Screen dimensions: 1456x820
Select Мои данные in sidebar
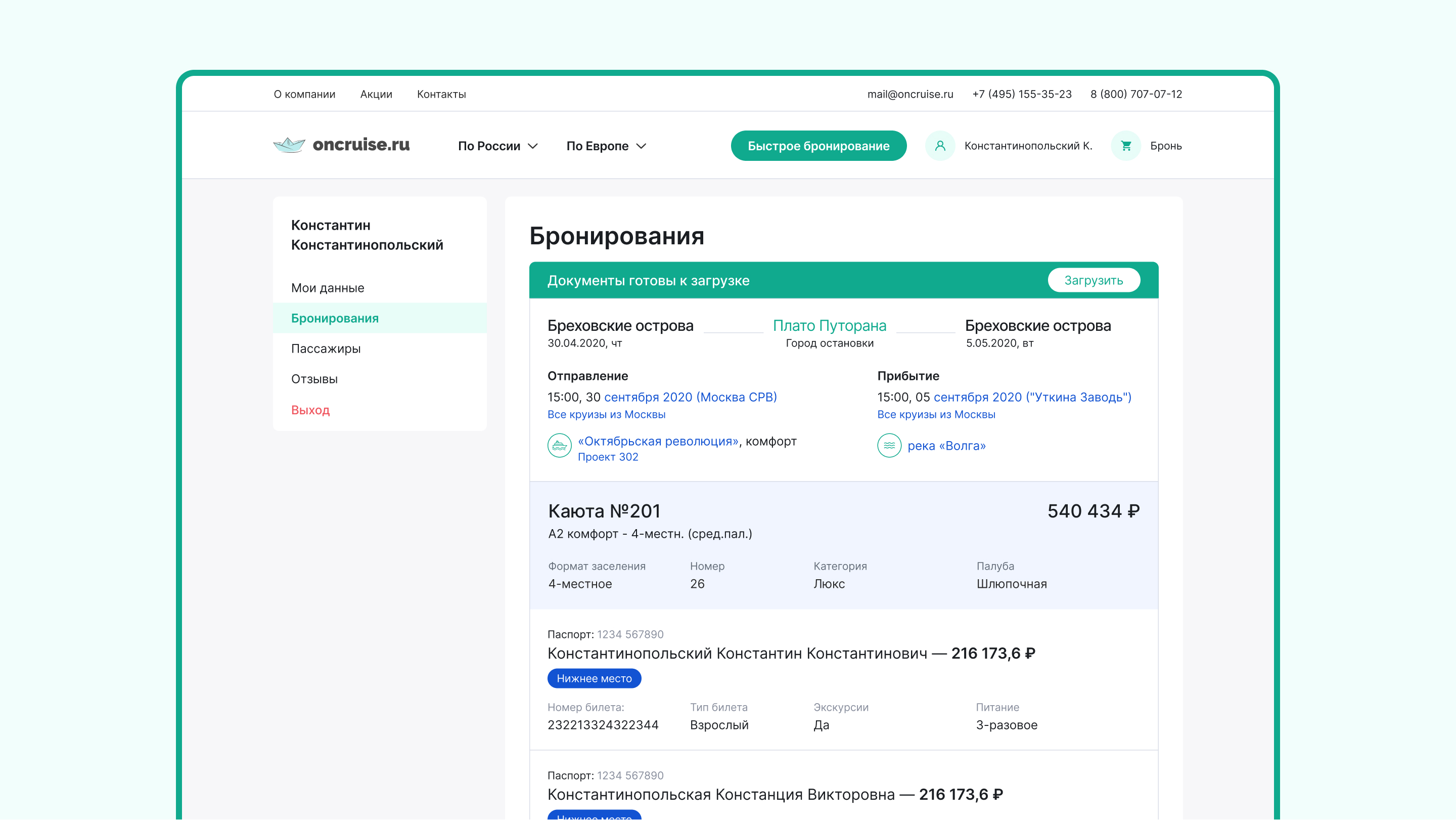click(327, 288)
